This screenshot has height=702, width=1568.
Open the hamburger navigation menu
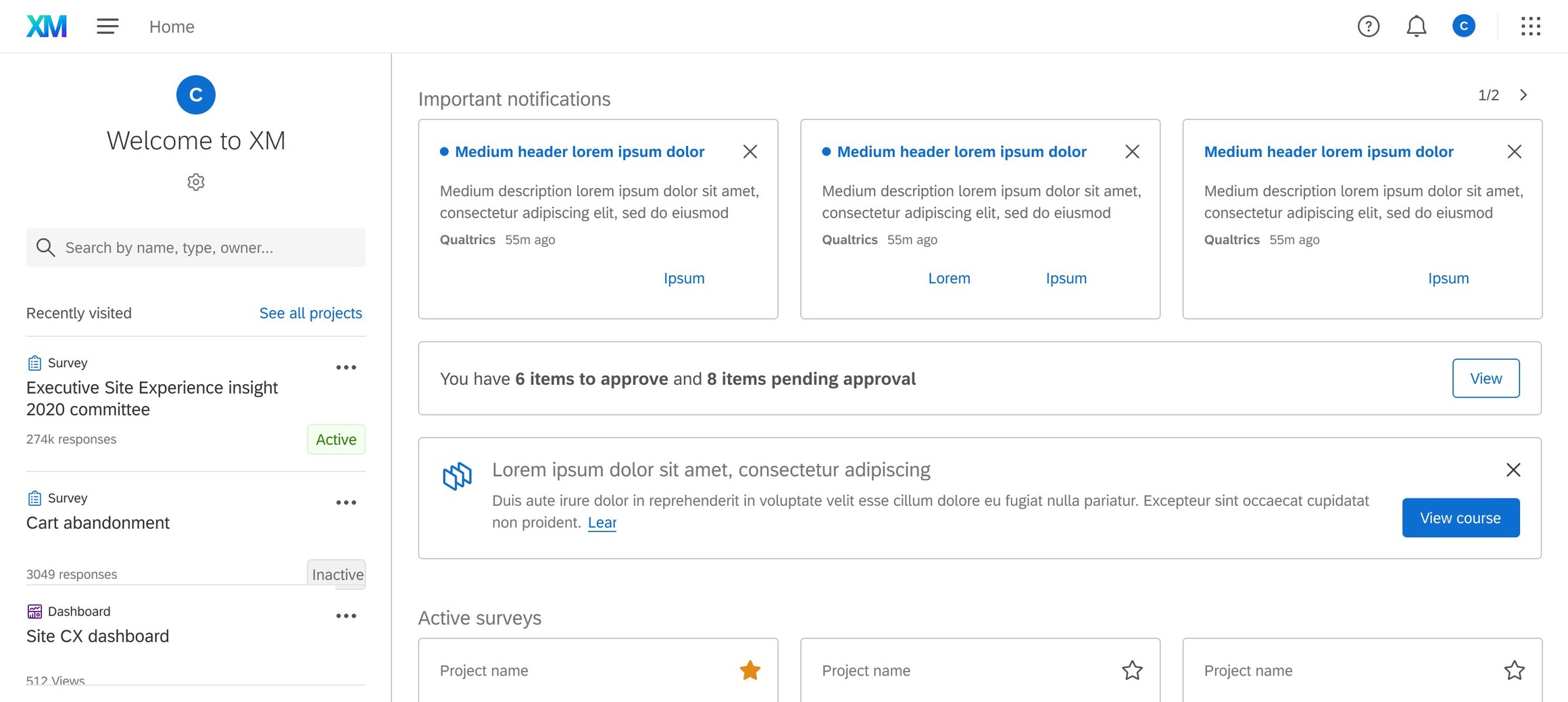[107, 26]
